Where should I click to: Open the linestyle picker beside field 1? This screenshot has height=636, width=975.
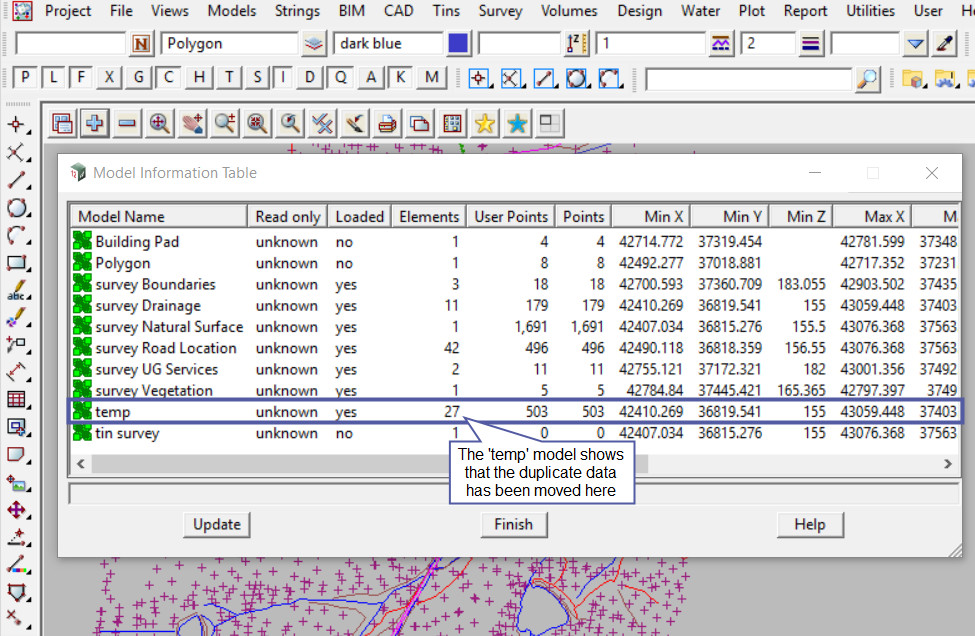721,44
